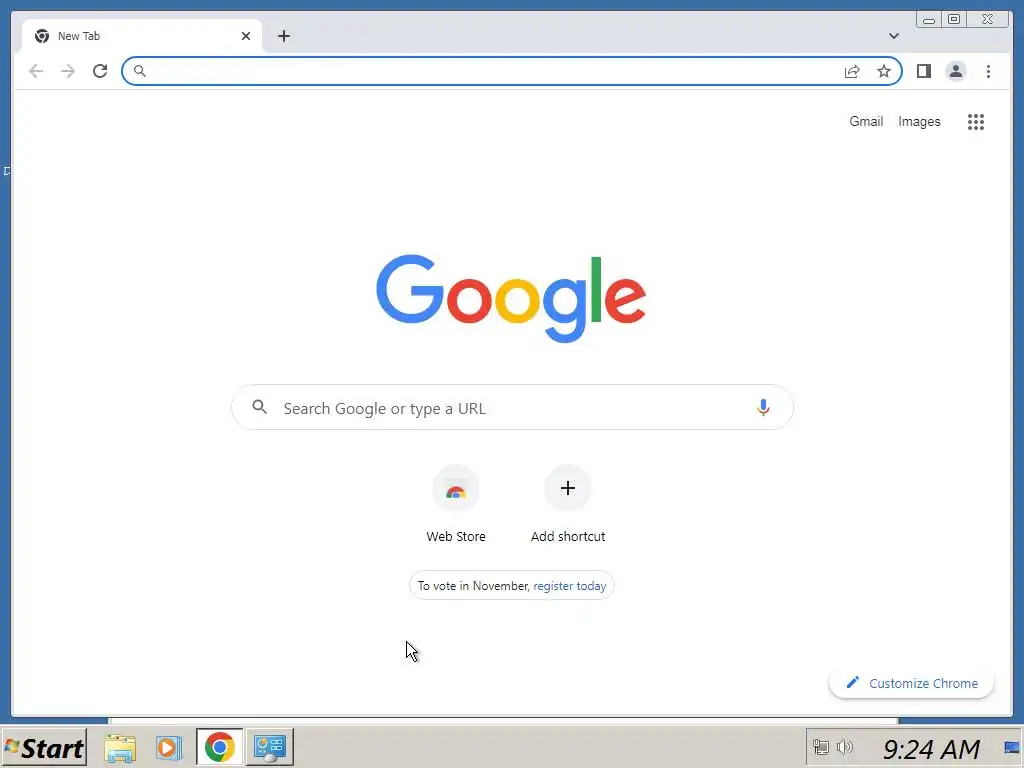Click the Google logo

511,298
